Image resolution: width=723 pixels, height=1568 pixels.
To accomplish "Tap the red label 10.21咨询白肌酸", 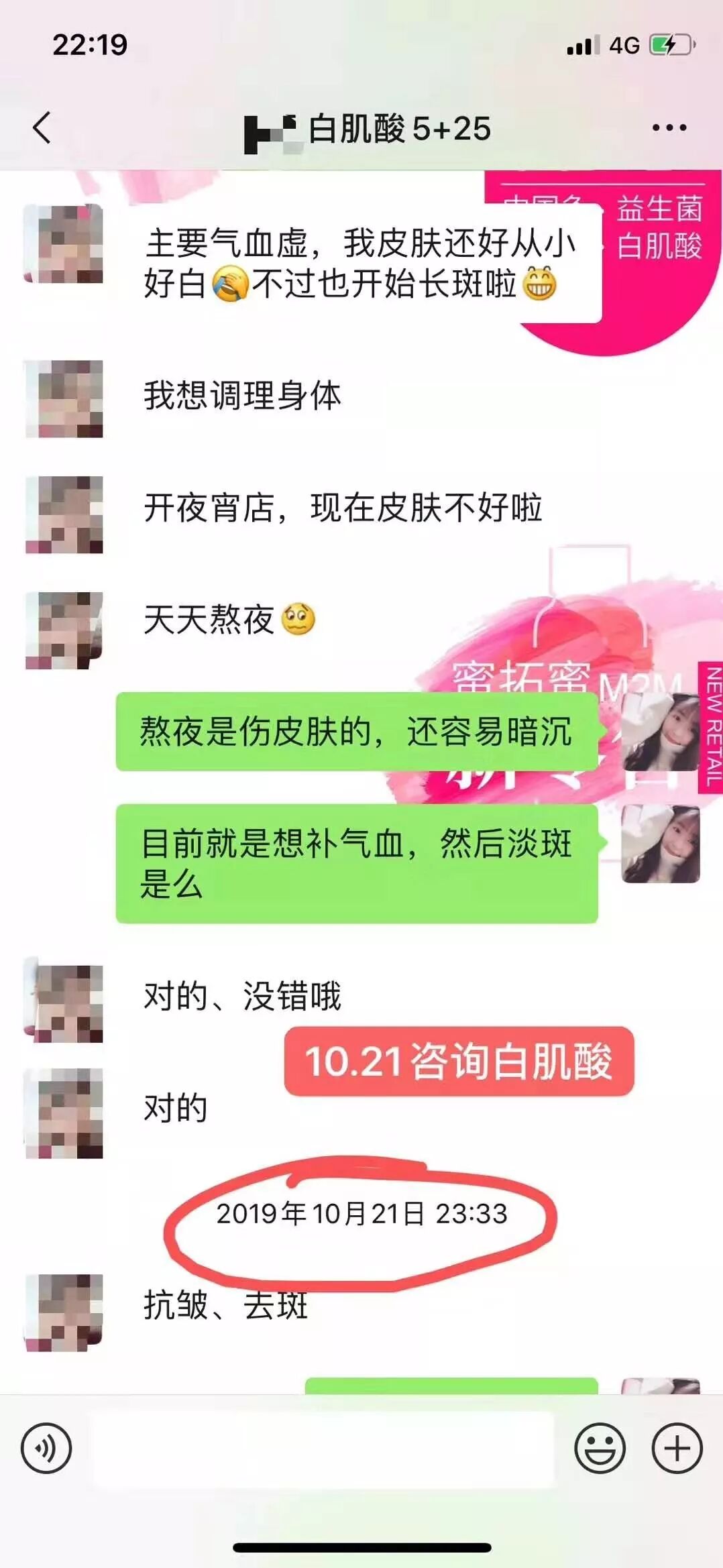I will pos(459,1062).
